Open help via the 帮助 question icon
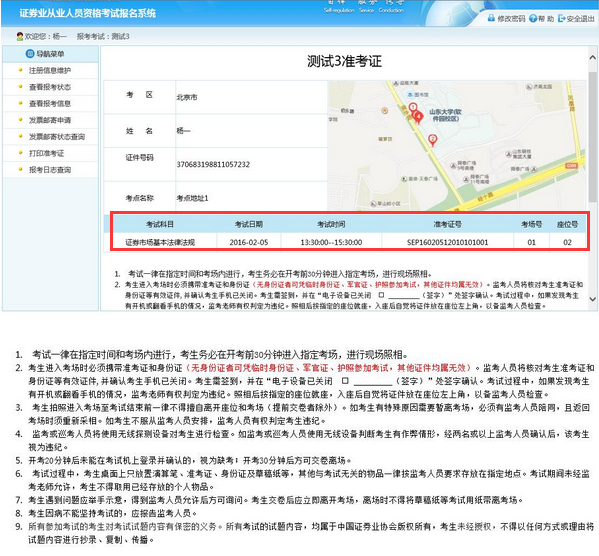This screenshot has width=599, height=556. [x=533, y=18]
